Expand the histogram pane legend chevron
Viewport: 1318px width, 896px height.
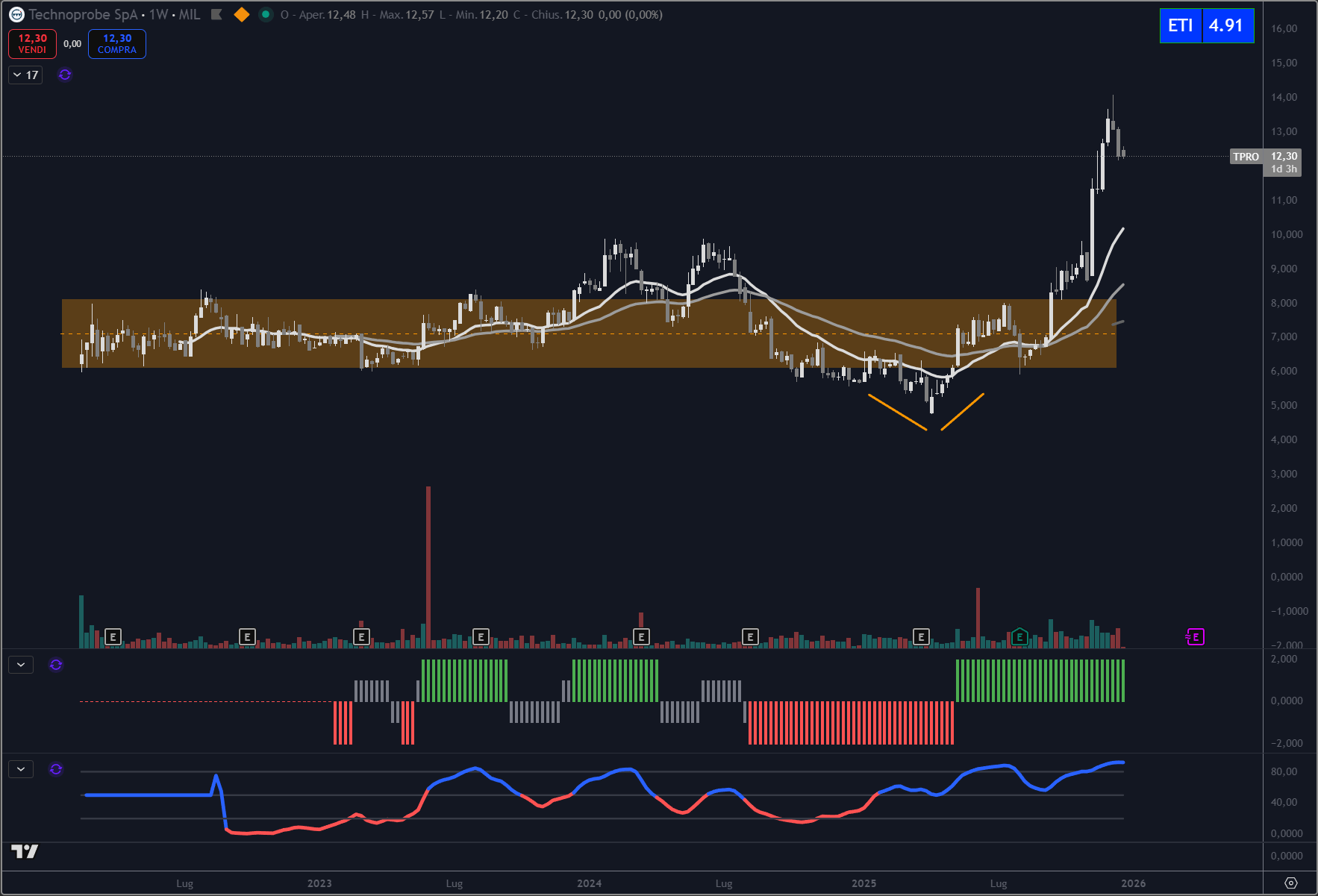pos(21,665)
